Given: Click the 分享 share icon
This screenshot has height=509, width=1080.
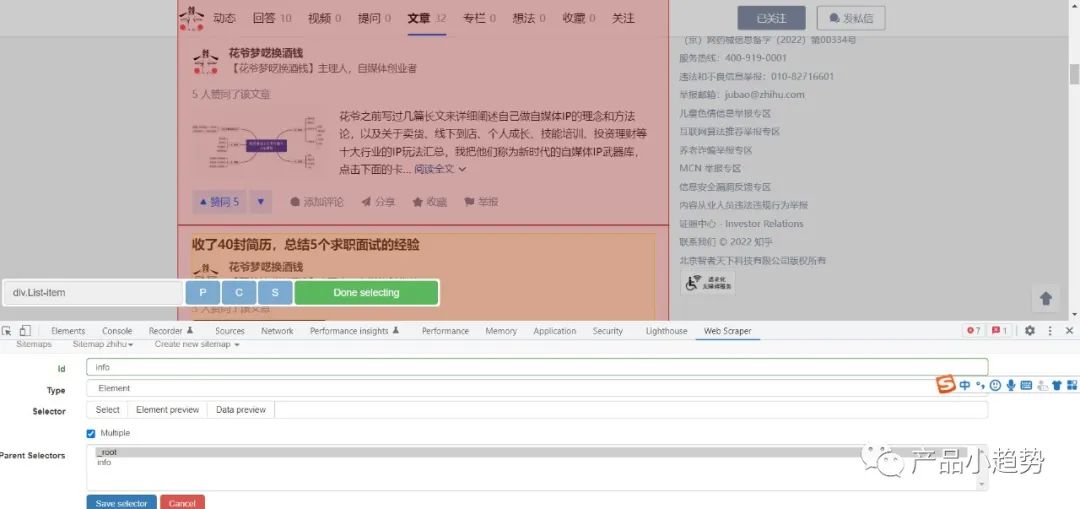Looking at the screenshot, I should pyautogui.click(x=366, y=202).
